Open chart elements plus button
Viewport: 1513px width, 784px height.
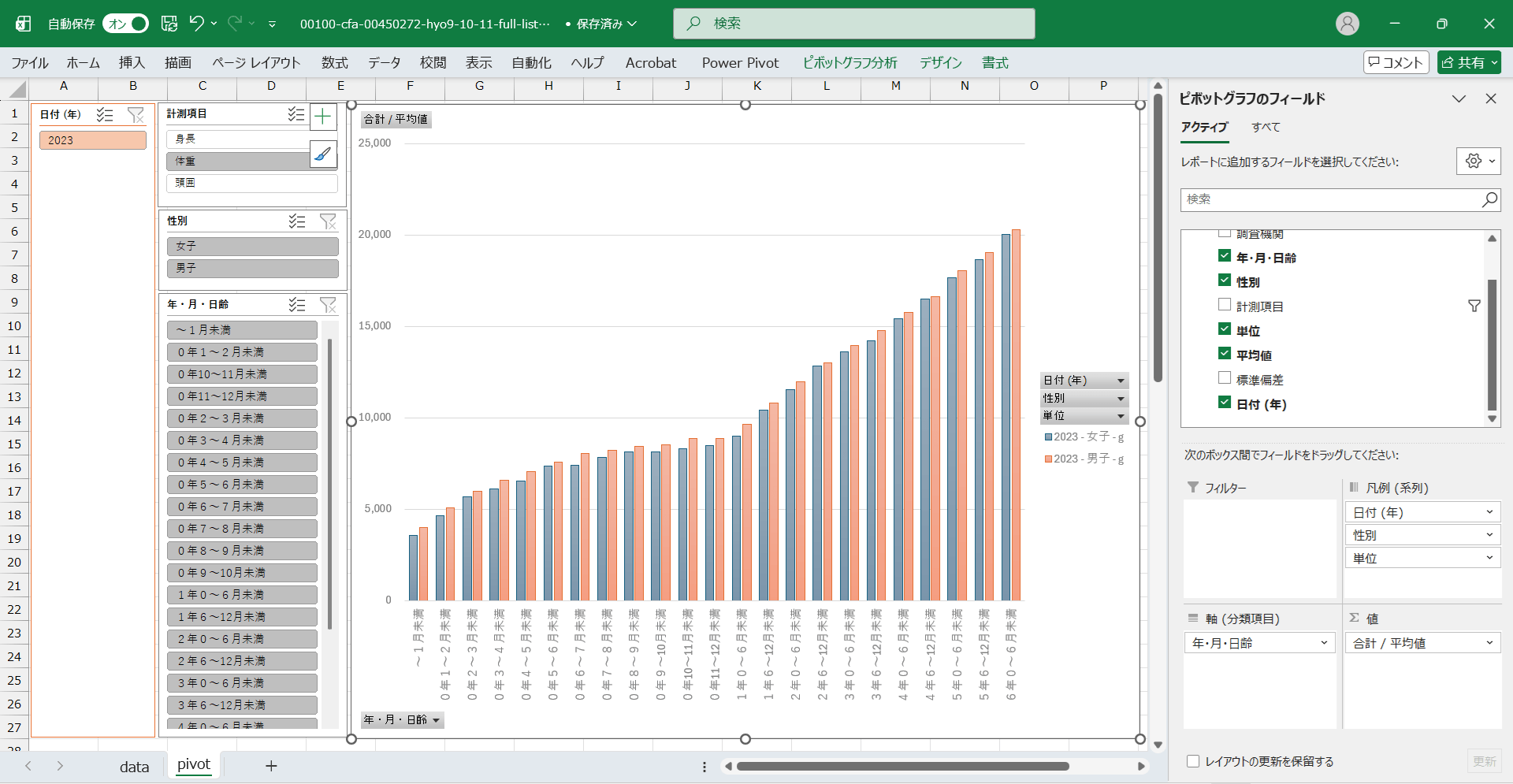tap(323, 117)
